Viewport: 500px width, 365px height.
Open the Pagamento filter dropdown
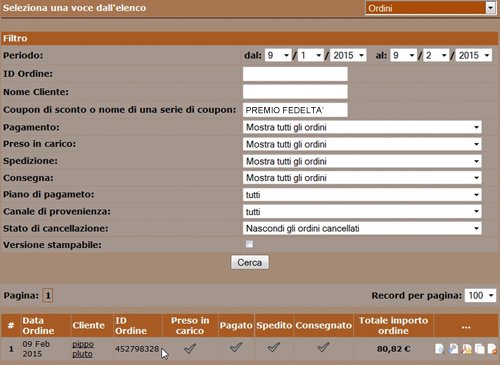click(x=362, y=127)
